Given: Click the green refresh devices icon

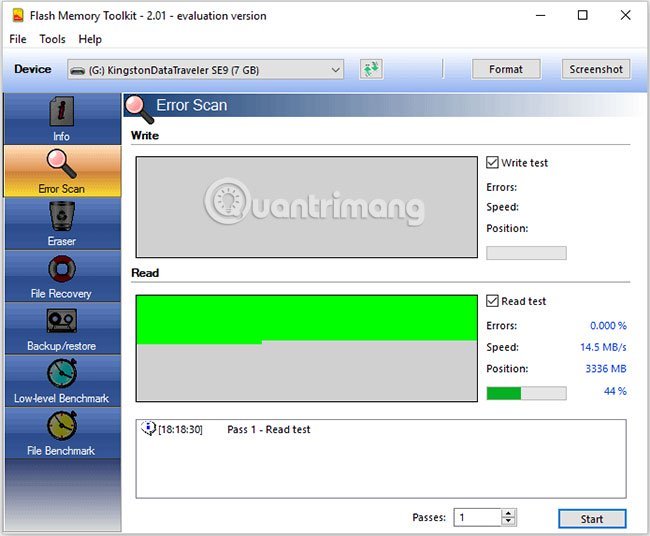Looking at the screenshot, I should pos(371,69).
